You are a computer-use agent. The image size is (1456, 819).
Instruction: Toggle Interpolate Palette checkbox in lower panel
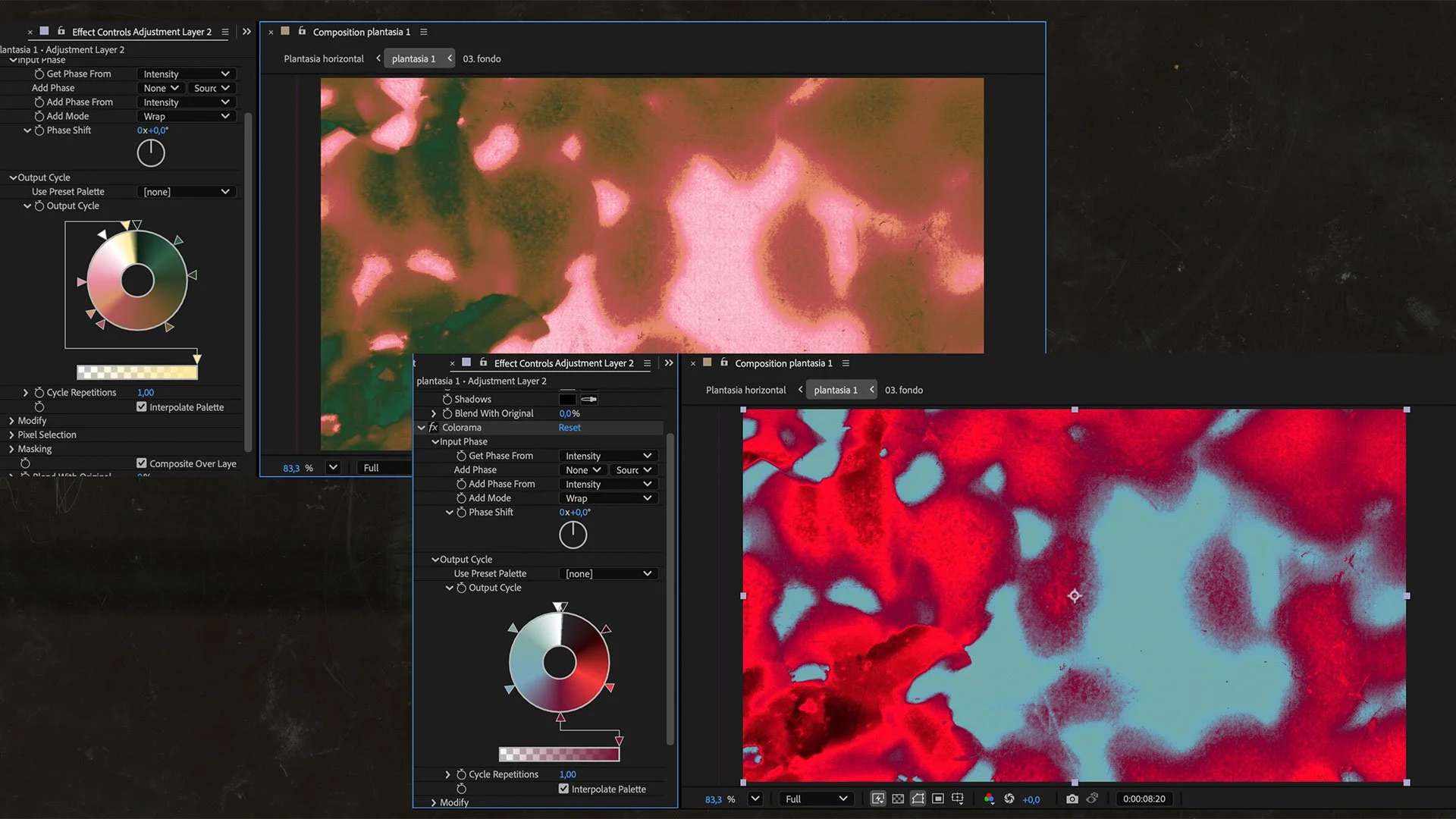pyautogui.click(x=563, y=789)
